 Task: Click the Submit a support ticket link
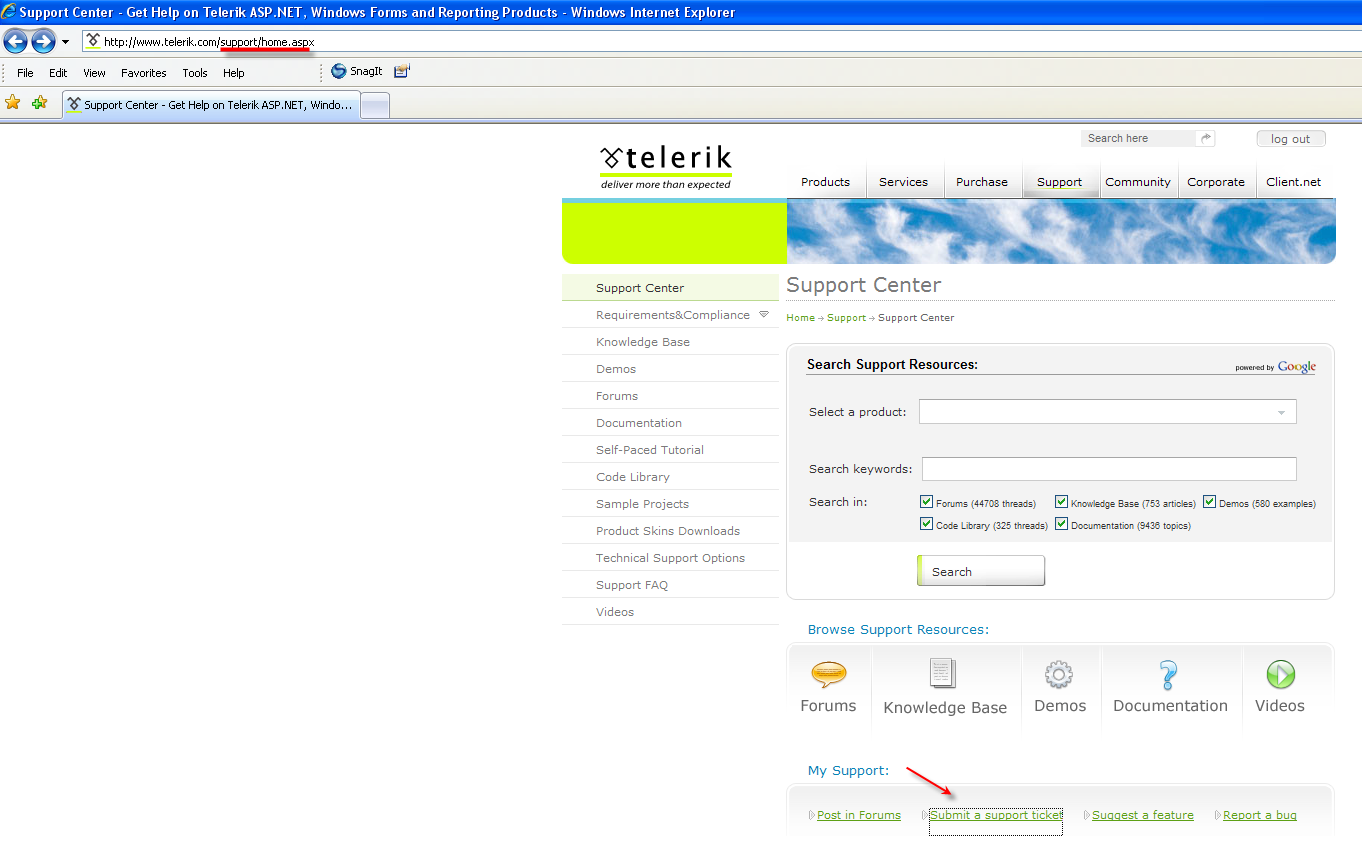pyautogui.click(x=996, y=815)
